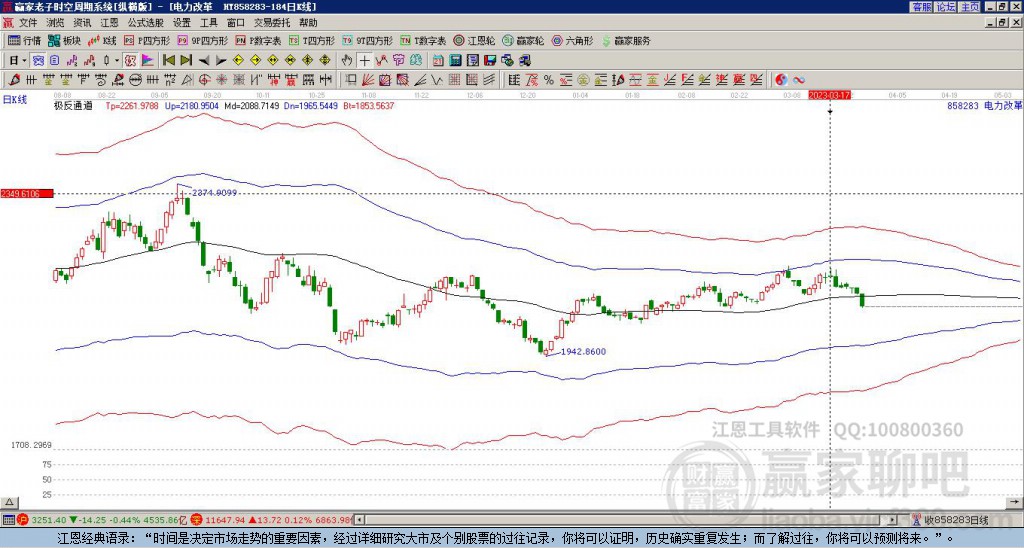Click the 板块 toolbar button

coord(65,40)
